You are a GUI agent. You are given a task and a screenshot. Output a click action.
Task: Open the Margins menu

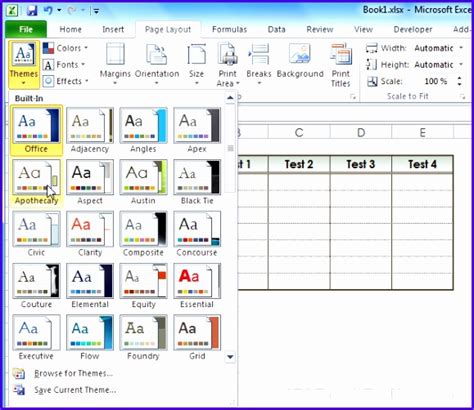coord(115,64)
